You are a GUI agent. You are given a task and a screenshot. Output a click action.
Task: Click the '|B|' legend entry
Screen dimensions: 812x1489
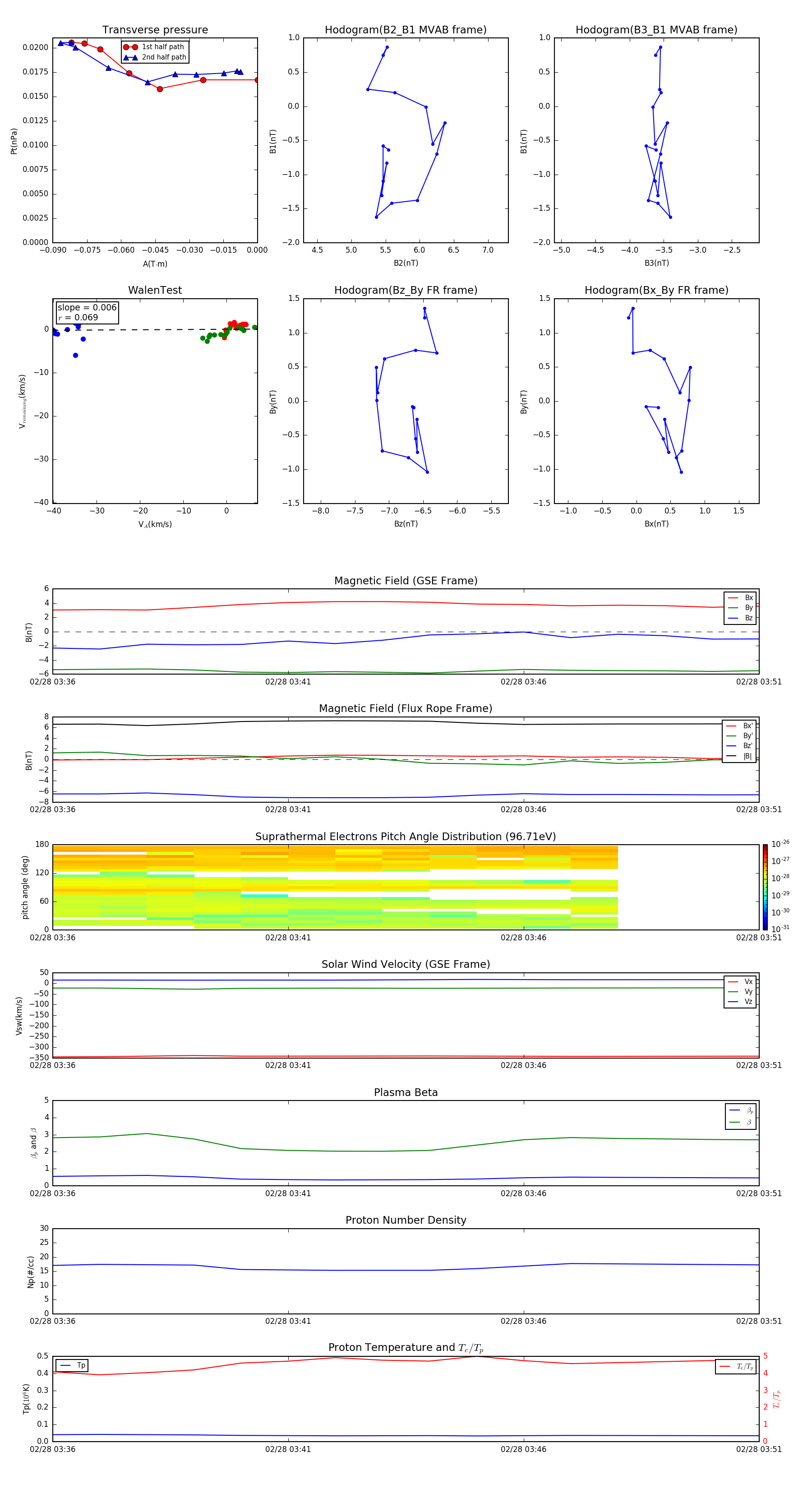click(739, 756)
